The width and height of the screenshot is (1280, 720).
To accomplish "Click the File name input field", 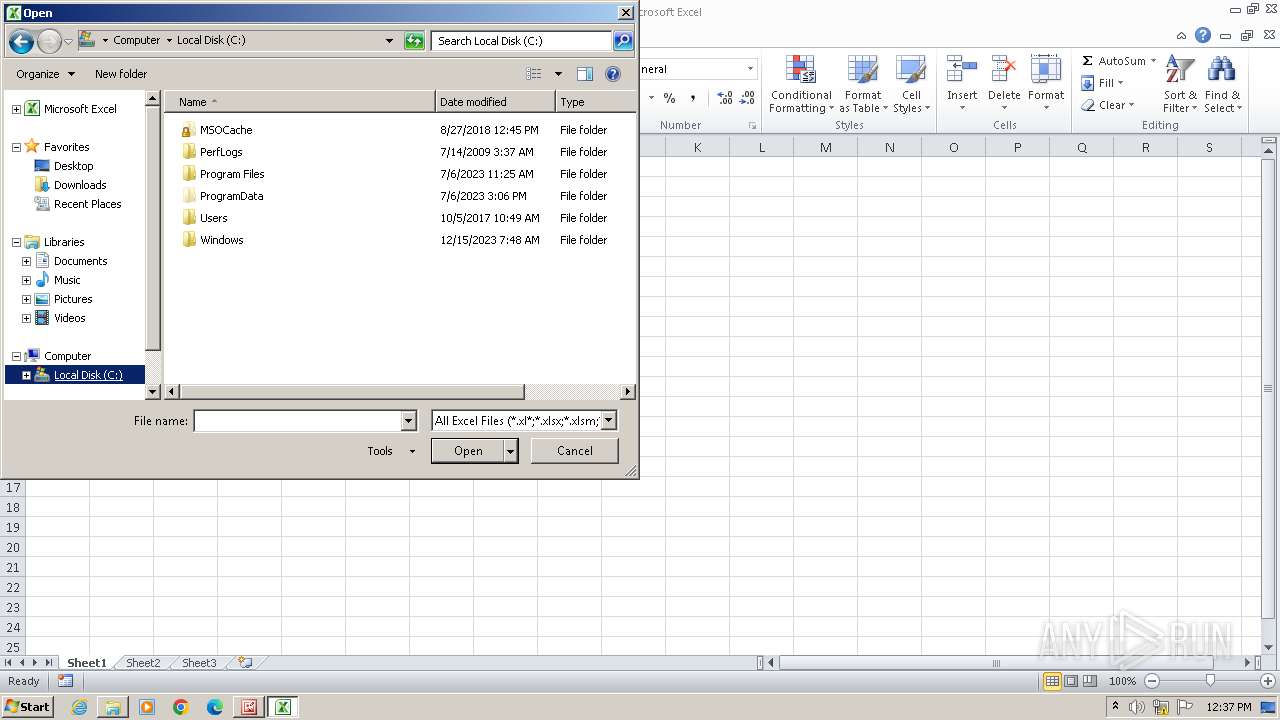I will (x=297, y=421).
